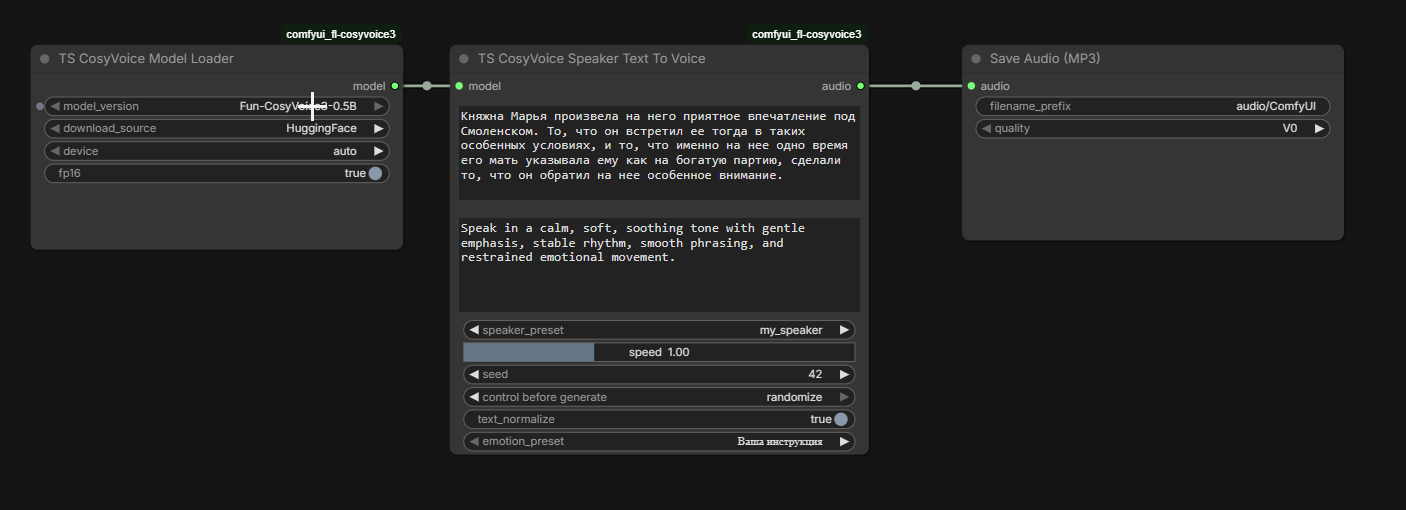Open the speaker_preset my_speaker dropdown

coord(659,330)
